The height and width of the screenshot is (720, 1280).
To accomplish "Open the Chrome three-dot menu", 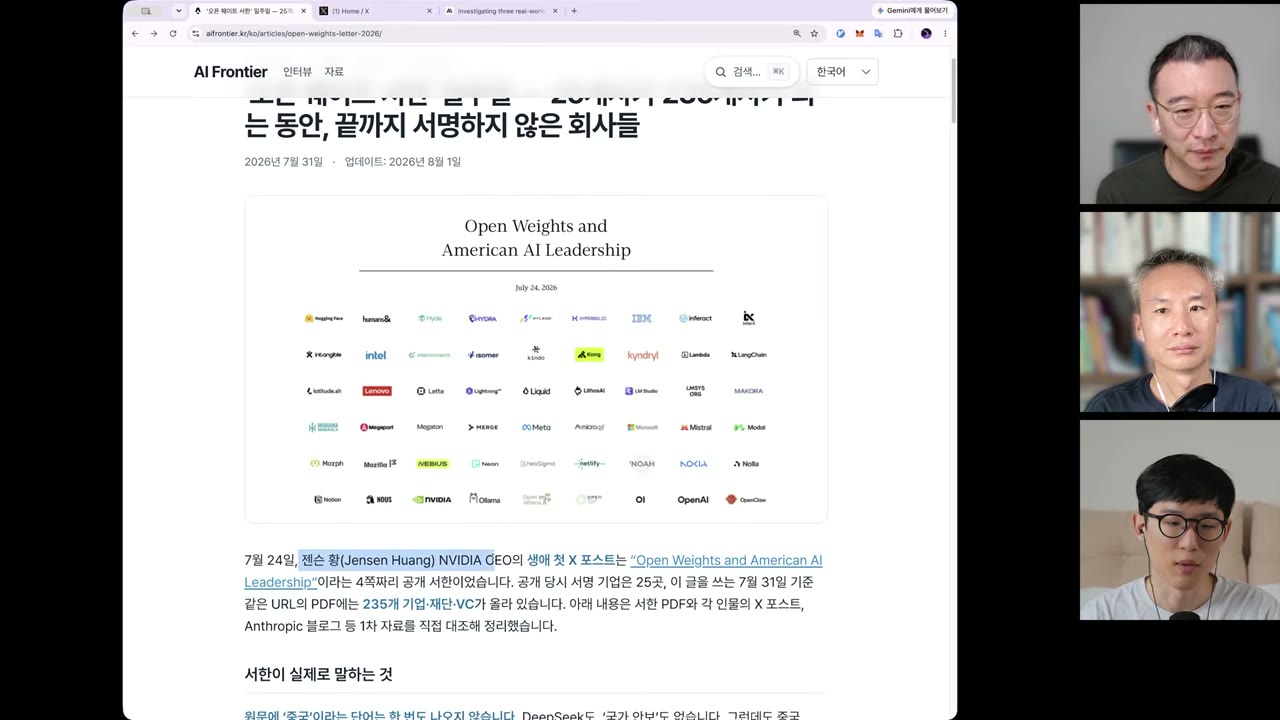I will (945, 33).
